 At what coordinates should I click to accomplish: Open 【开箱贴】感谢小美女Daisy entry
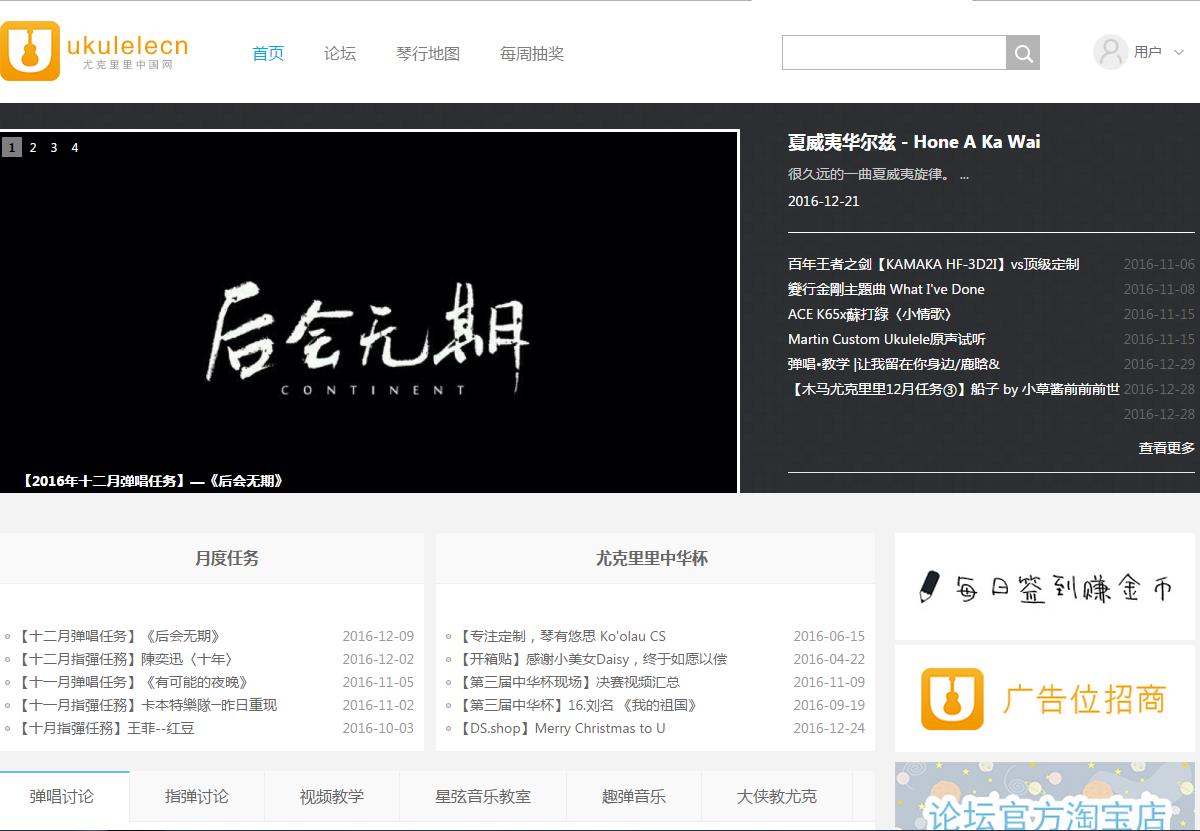tap(592, 659)
